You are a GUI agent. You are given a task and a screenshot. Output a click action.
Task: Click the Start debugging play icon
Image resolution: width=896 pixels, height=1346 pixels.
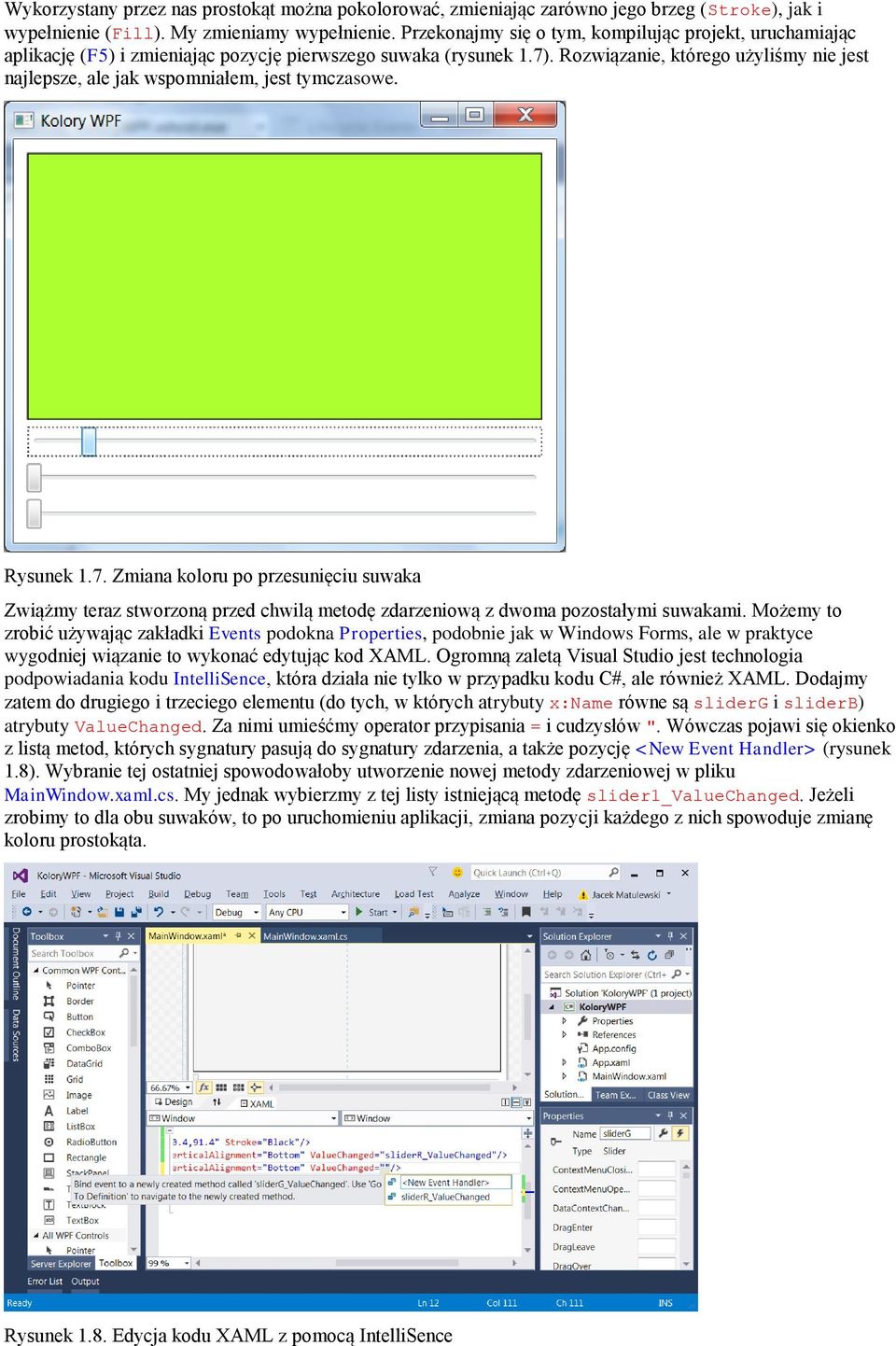tap(361, 912)
